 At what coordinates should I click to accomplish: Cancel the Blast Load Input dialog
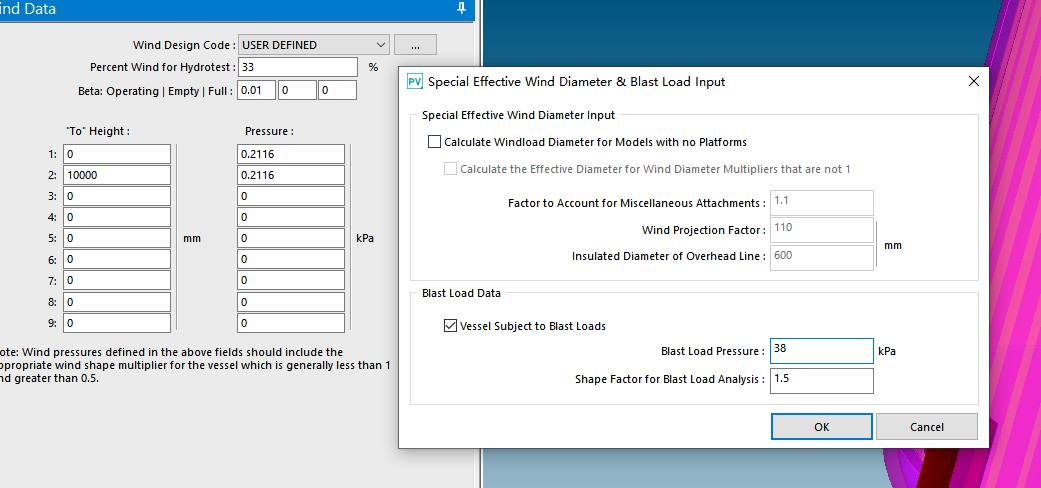[x=927, y=427]
